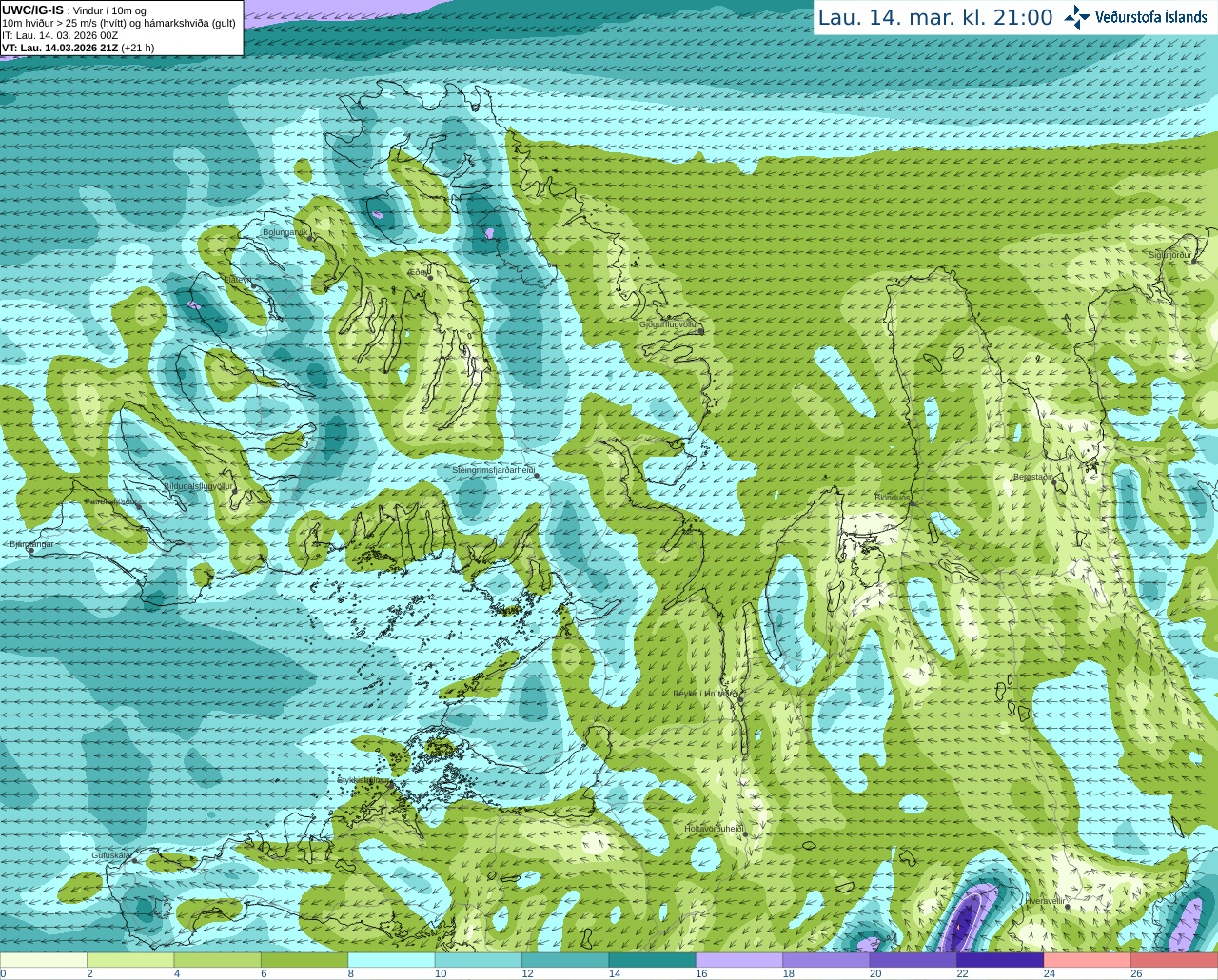The width and height of the screenshot is (1218, 980).
Task: Pick the 12–14 m/s legend color
Action: click(565, 960)
